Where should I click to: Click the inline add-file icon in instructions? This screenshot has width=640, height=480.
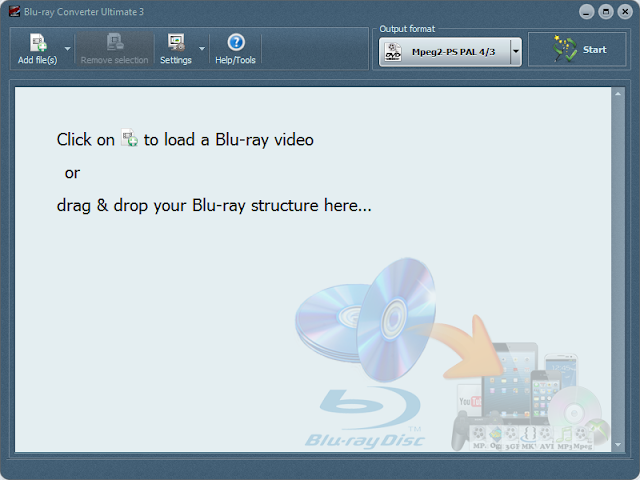[129, 138]
